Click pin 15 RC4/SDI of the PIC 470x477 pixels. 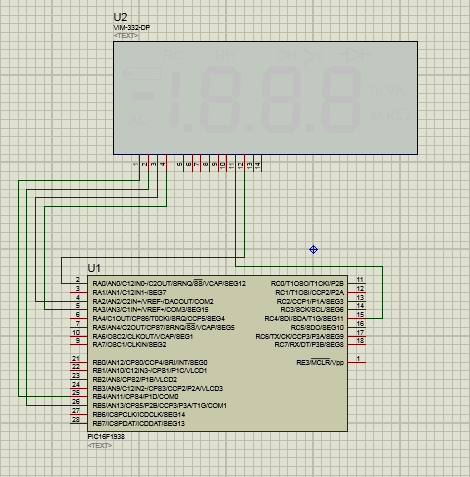[357, 318]
